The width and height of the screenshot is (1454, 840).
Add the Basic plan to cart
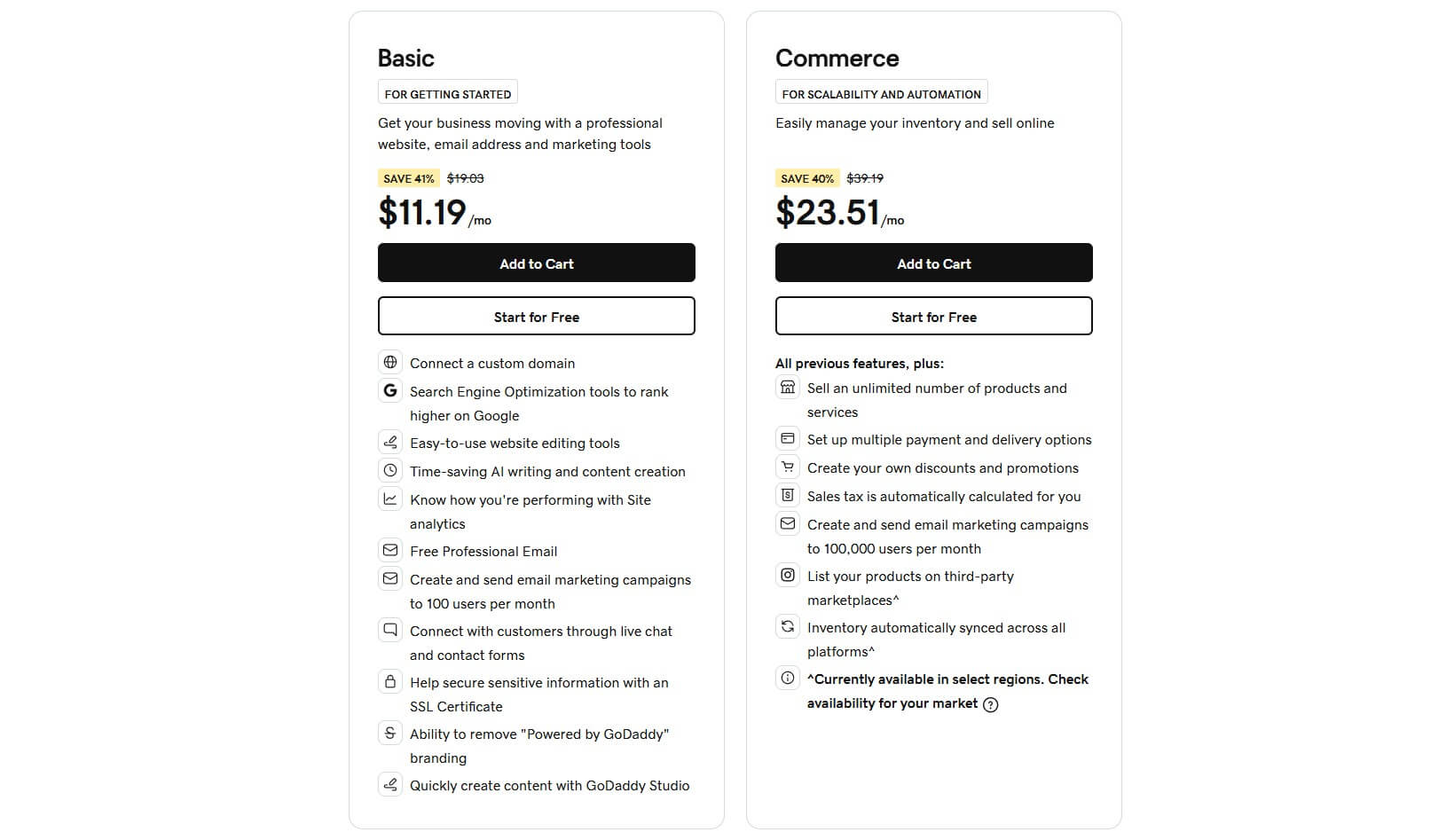point(536,263)
